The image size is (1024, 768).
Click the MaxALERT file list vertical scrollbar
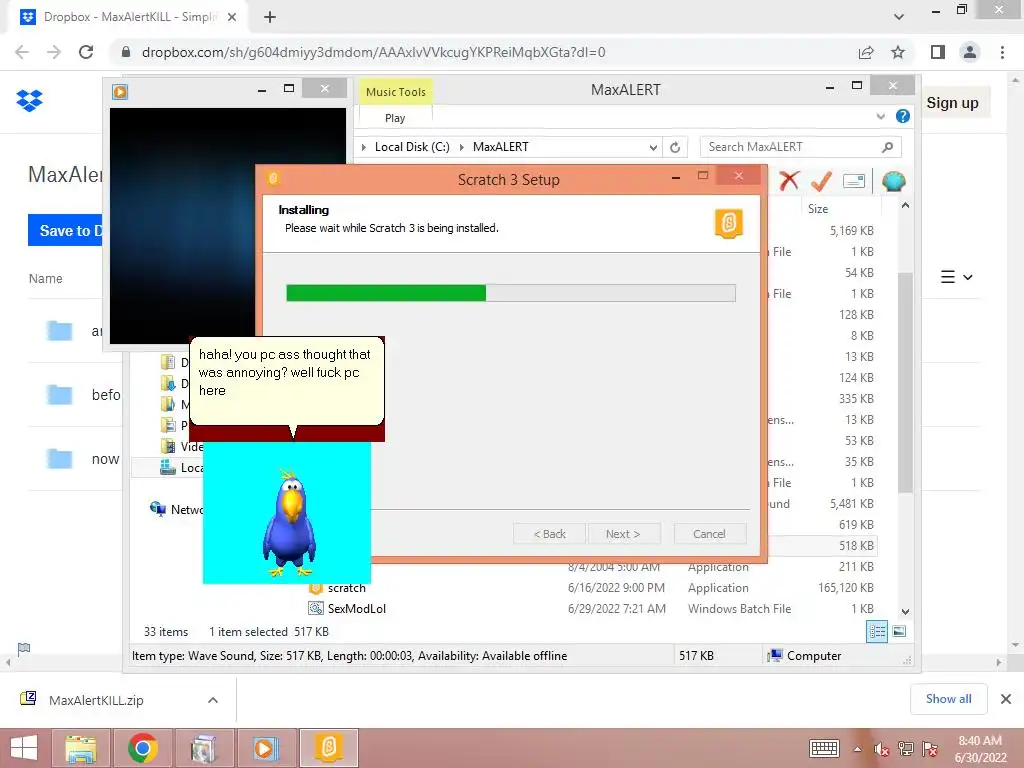click(x=905, y=382)
